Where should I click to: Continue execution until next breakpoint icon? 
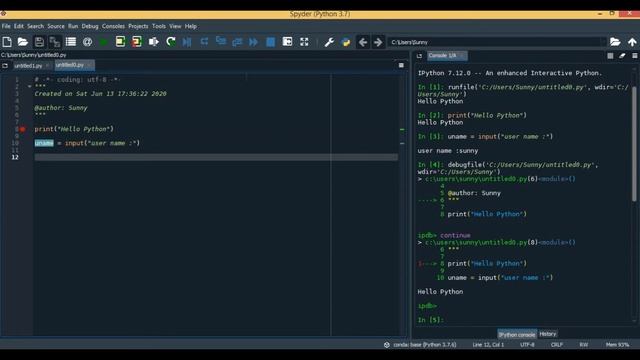253,42
